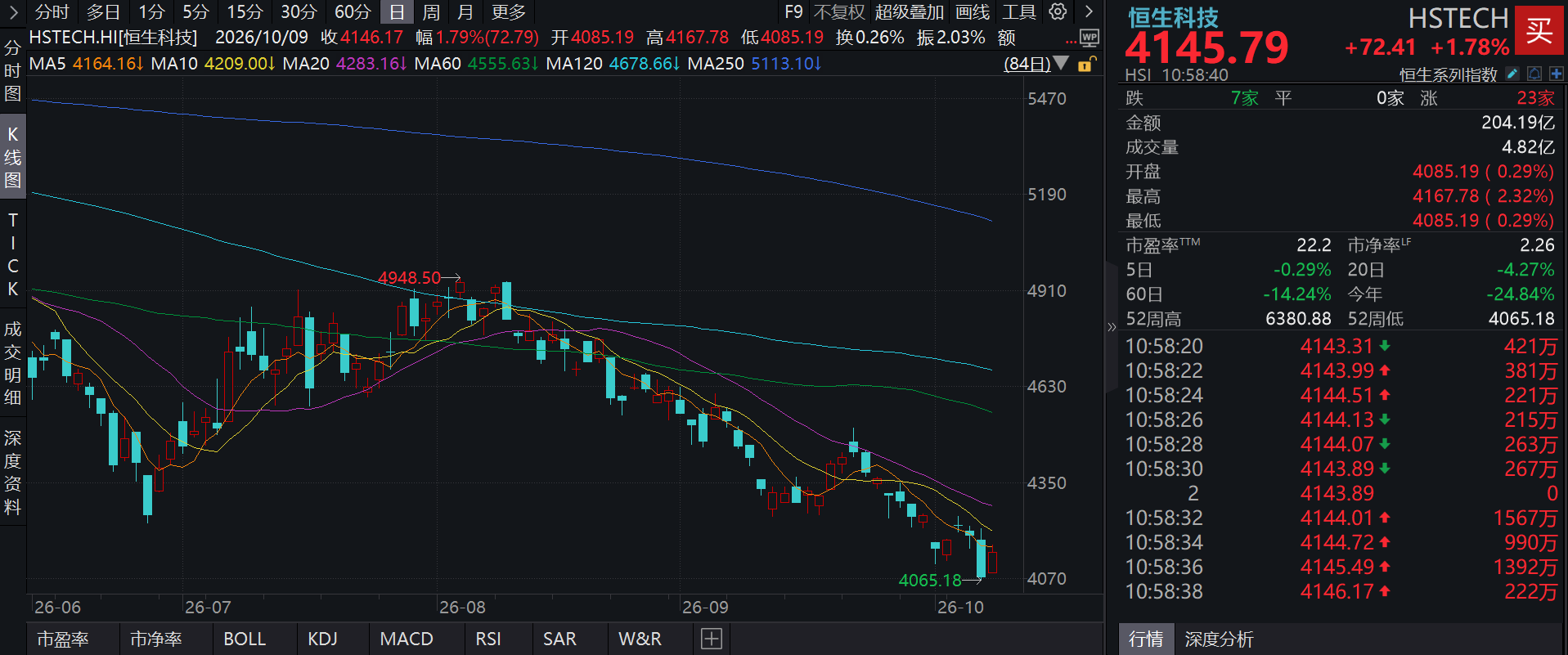Open 超级叠加 overlay option
1568x655 pixels.
coord(910,11)
